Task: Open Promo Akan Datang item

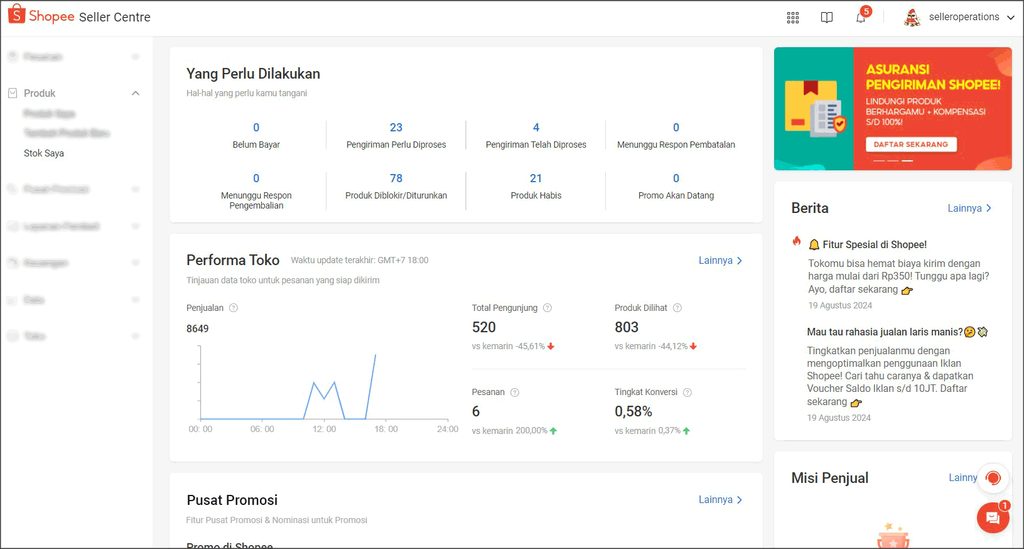Action: pos(676,186)
